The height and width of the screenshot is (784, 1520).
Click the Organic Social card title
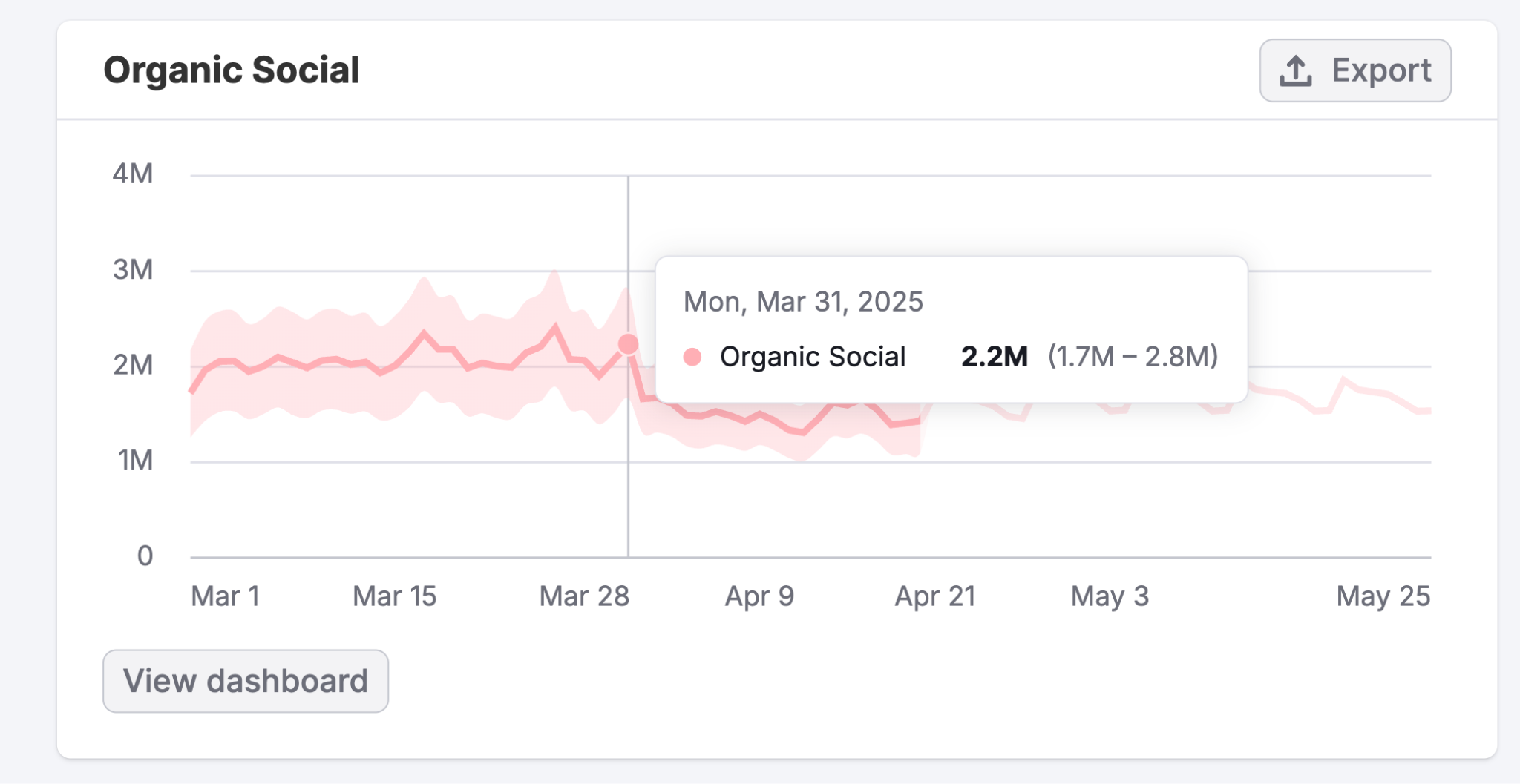pyautogui.click(x=232, y=70)
